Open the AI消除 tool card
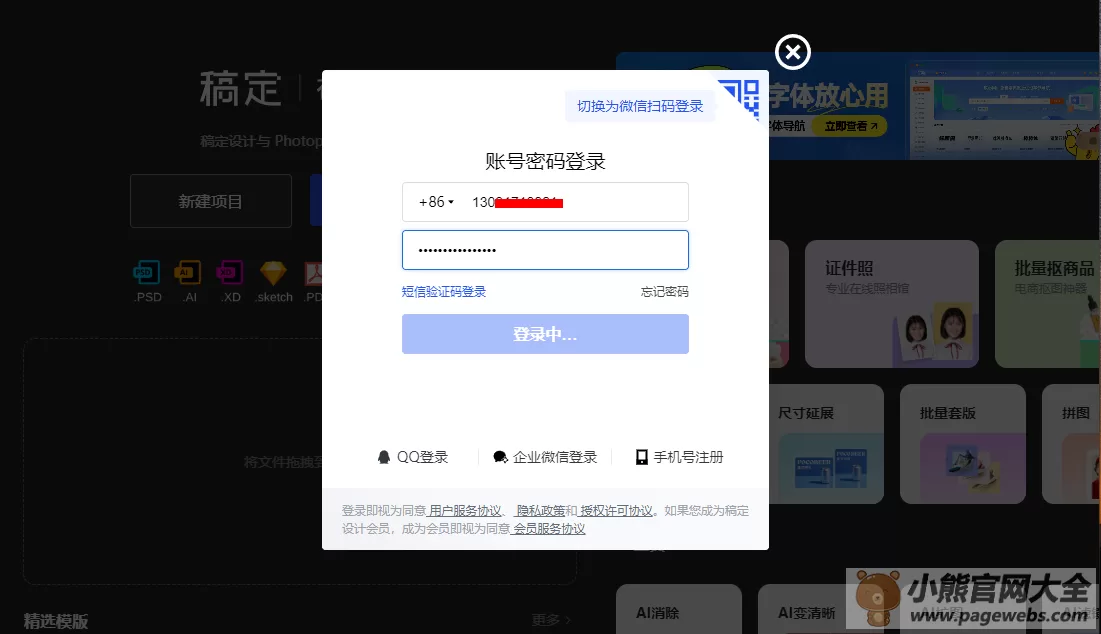This screenshot has width=1101, height=634. pyautogui.click(x=679, y=609)
